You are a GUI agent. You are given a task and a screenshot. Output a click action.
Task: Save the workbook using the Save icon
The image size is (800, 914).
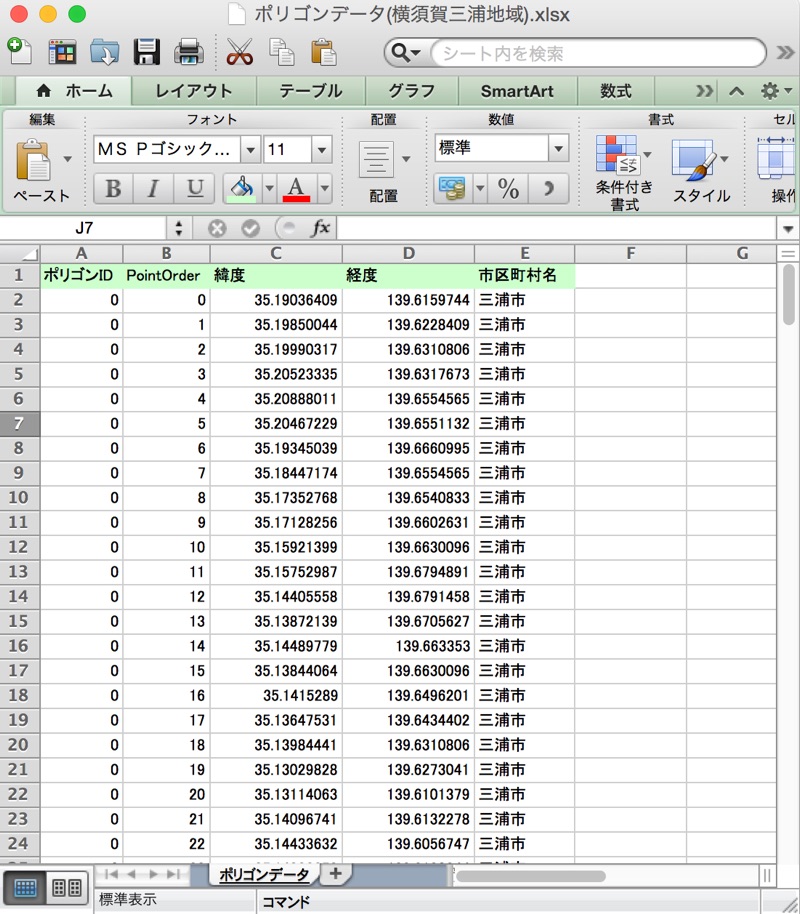tap(148, 51)
